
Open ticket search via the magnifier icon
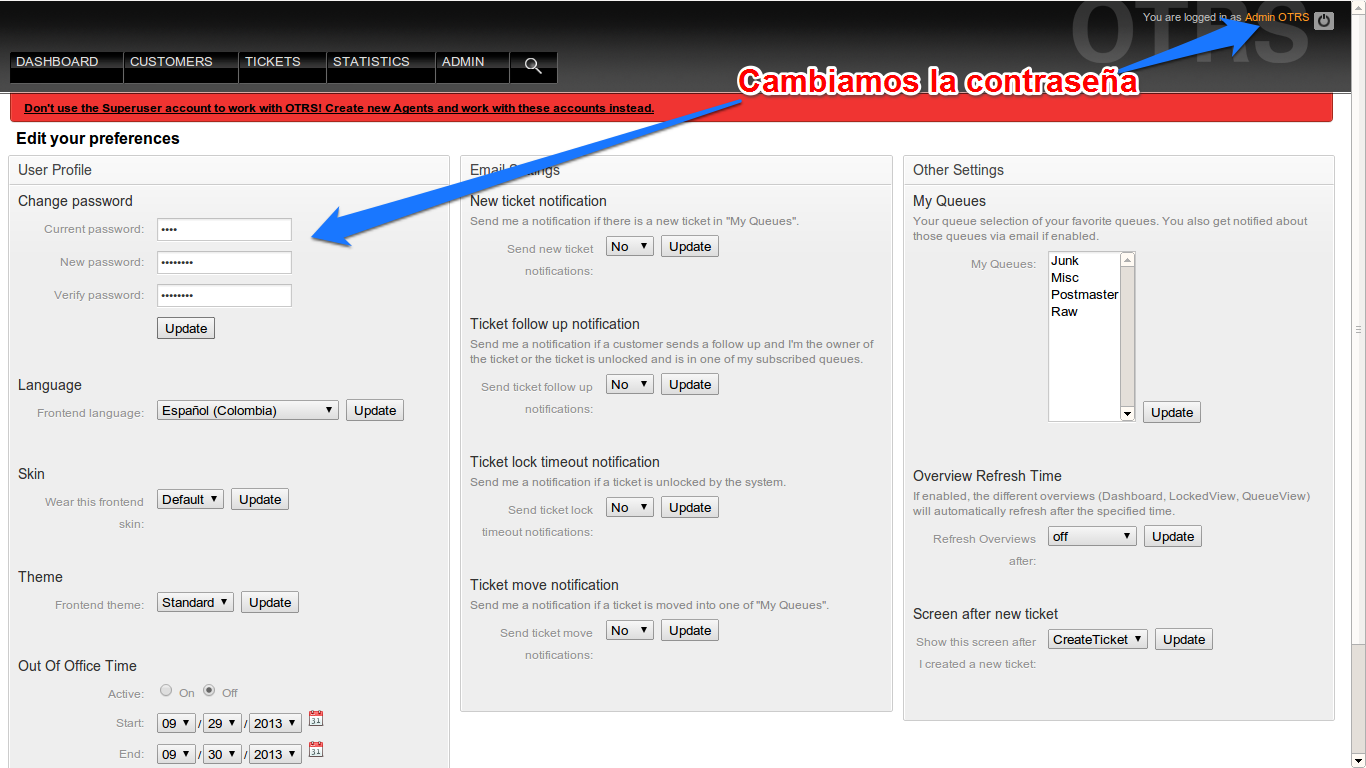(533, 67)
